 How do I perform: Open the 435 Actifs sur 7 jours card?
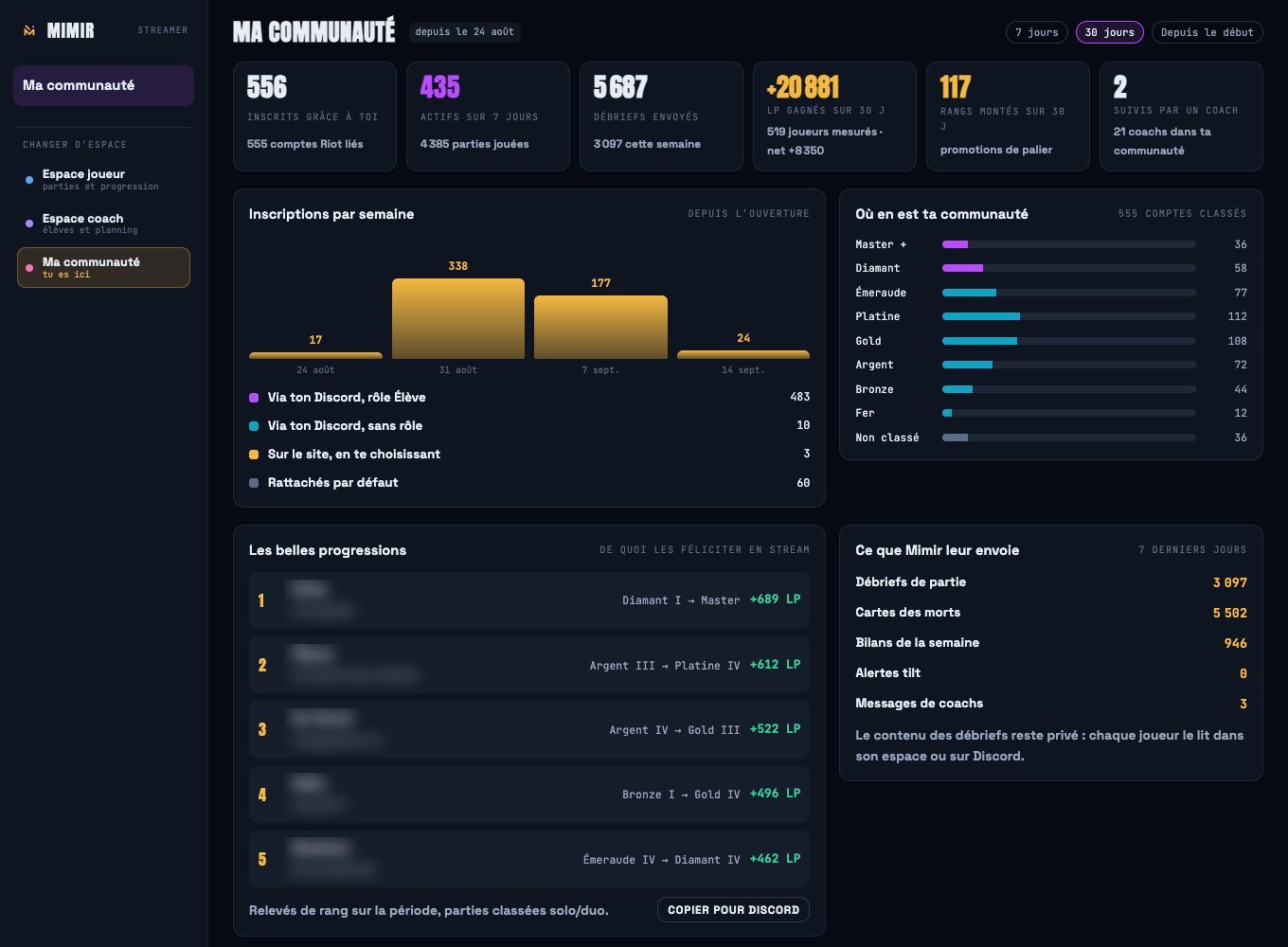coord(488,116)
